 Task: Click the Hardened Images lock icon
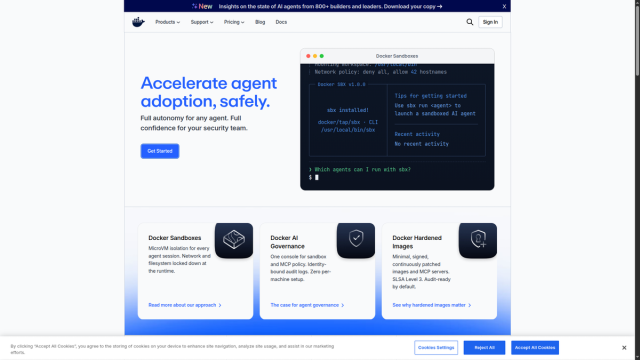(x=478, y=240)
